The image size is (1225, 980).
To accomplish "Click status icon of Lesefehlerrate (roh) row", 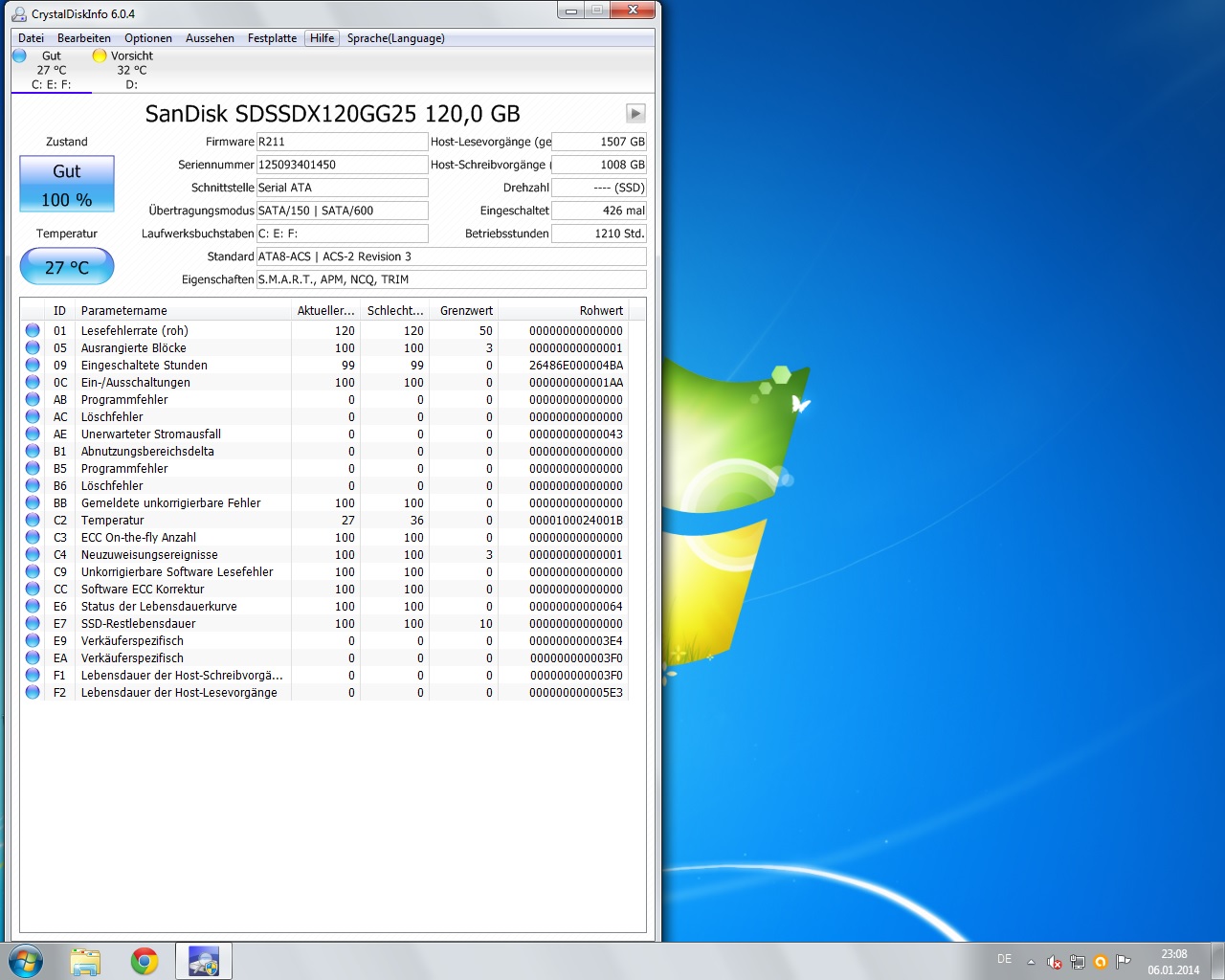I will (x=33, y=330).
